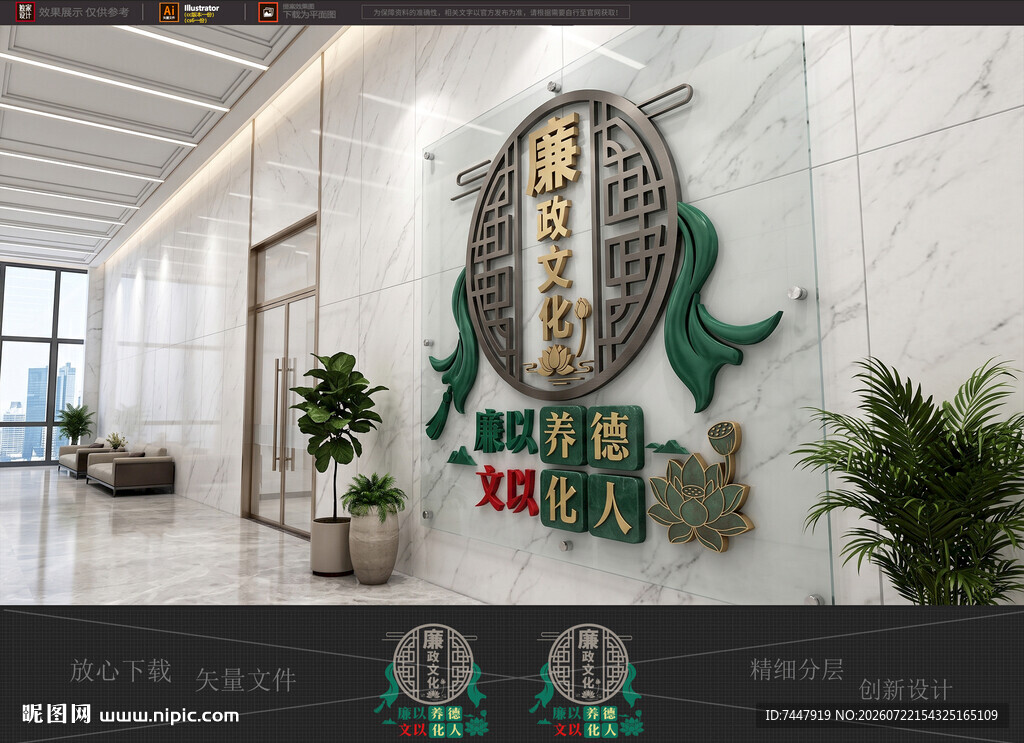Click the Illustrator version text
The width and height of the screenshot is (1024, 743).
pos(201,13)
